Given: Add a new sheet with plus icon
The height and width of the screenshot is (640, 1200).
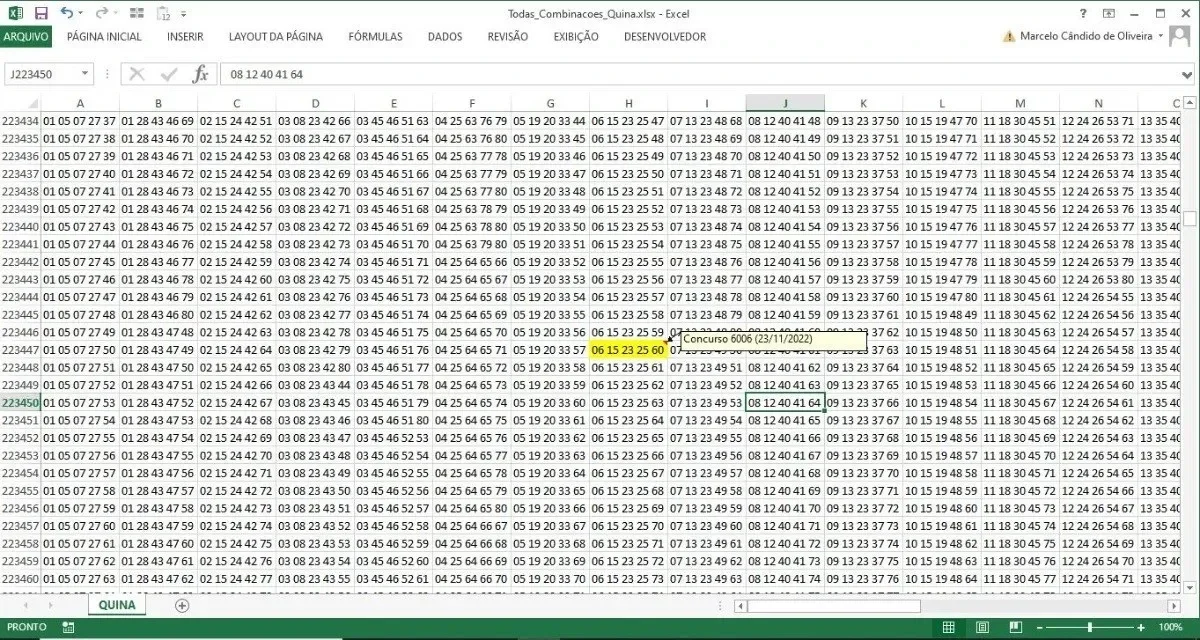Looking at the screenshot, I should tap(182, 606).
